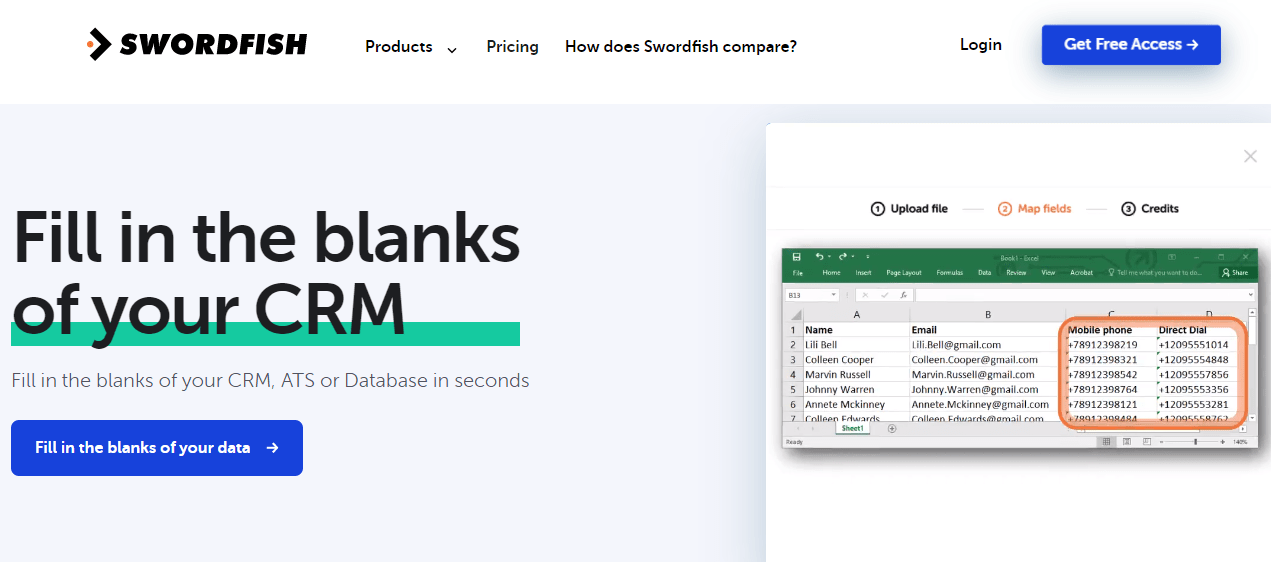Select row 4 header

click(x=792, y=375)
